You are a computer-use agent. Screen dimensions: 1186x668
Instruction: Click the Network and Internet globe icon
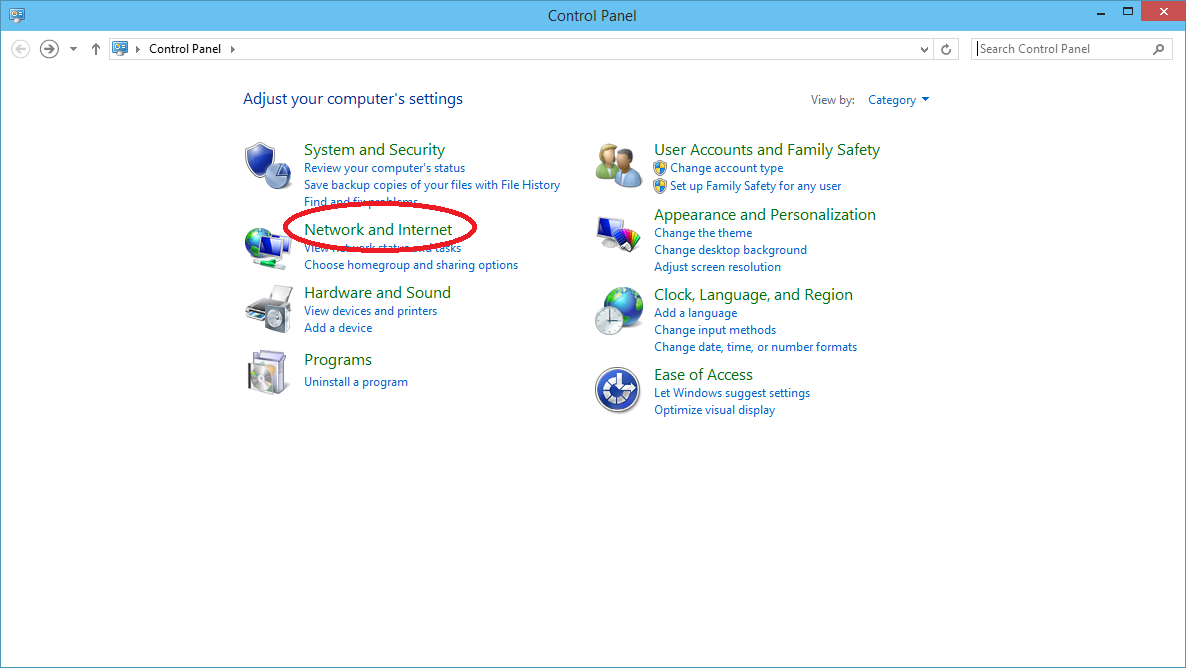point(268,247)
